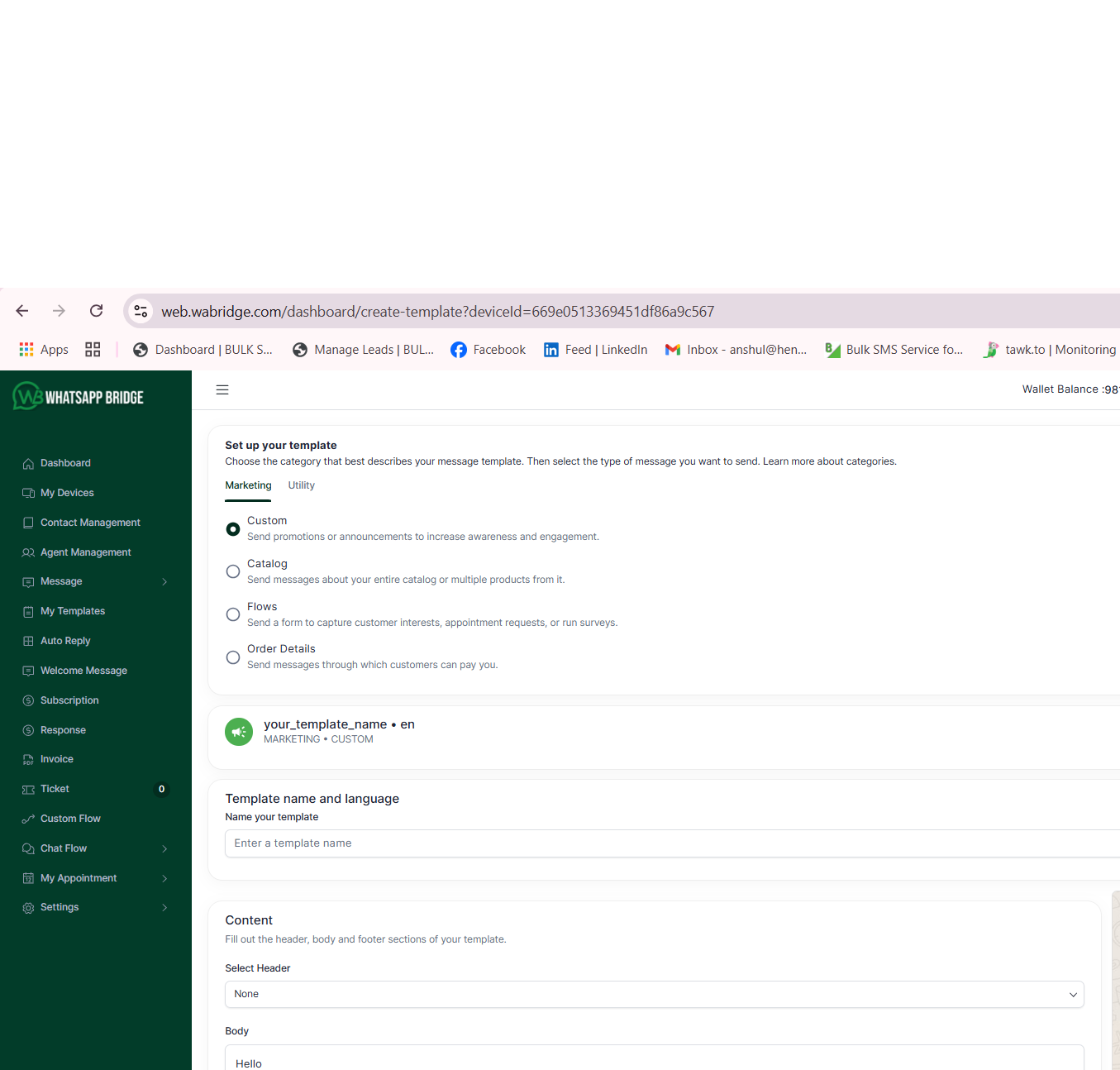Click the Wallet Balance text
Image resolution: width=1120 pixels, height=1070 pixels.
coord(1070,389)
